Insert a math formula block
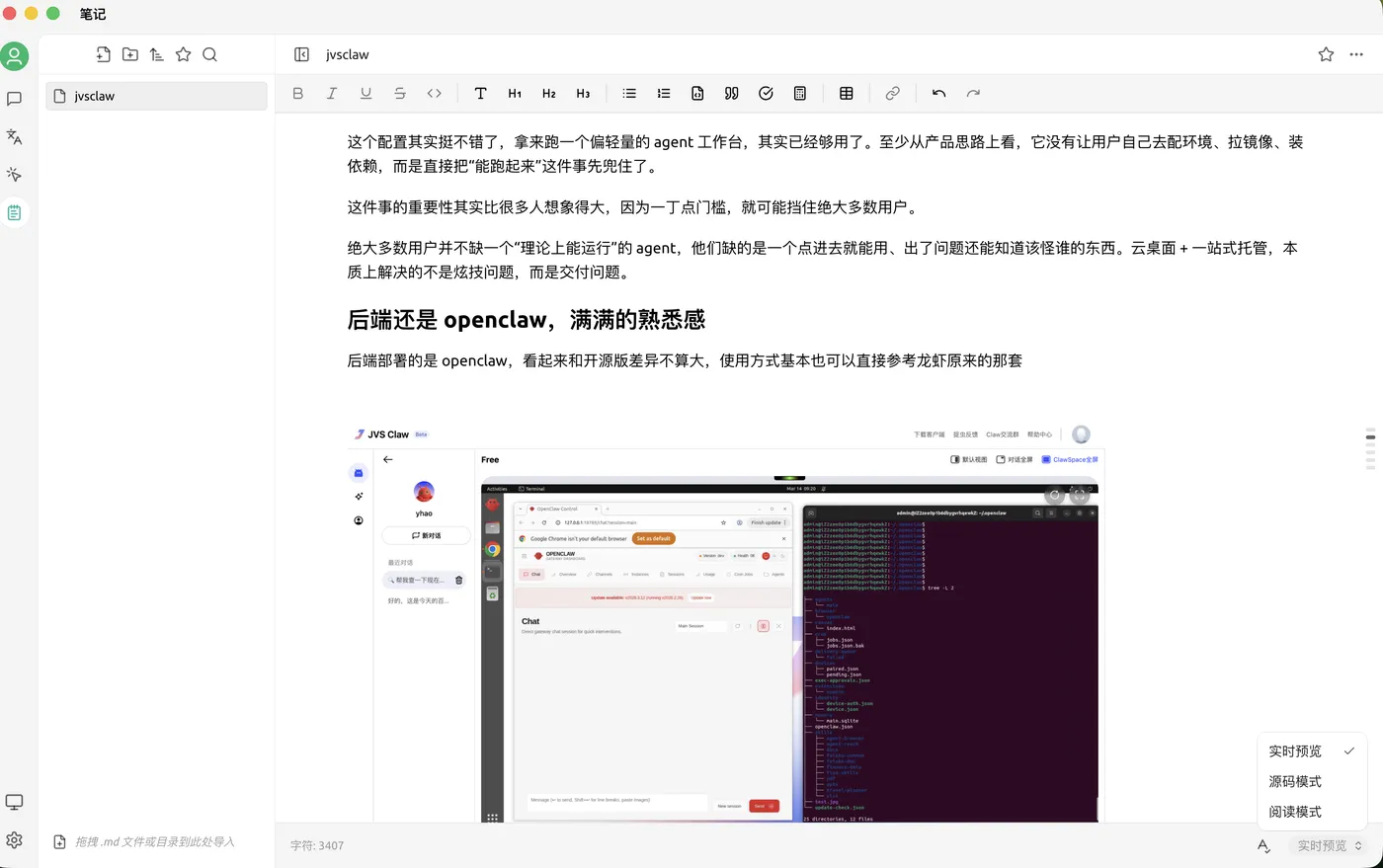 tap(799, 93)
